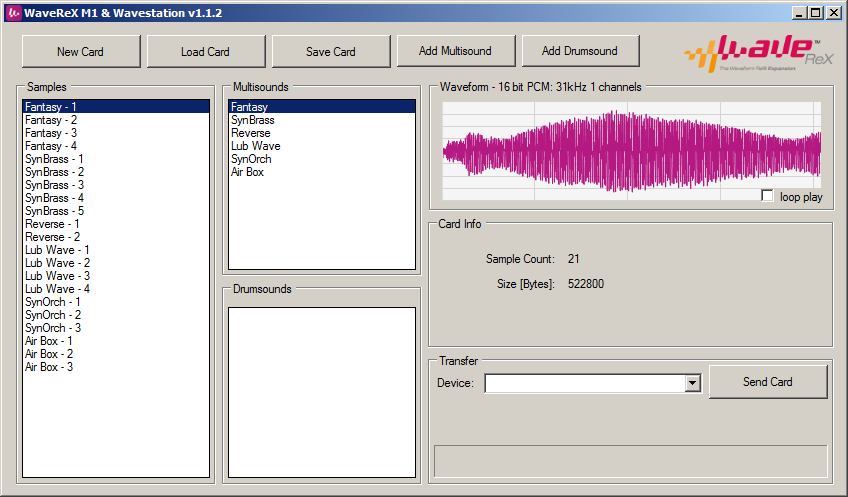Select sample SynOrch - 2

(116, 314)
